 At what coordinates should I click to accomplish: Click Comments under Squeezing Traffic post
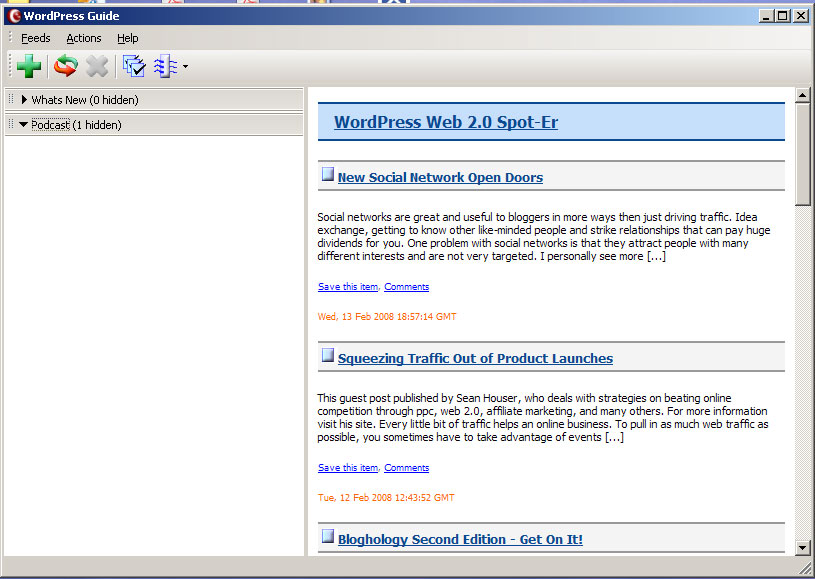[406, 467]
